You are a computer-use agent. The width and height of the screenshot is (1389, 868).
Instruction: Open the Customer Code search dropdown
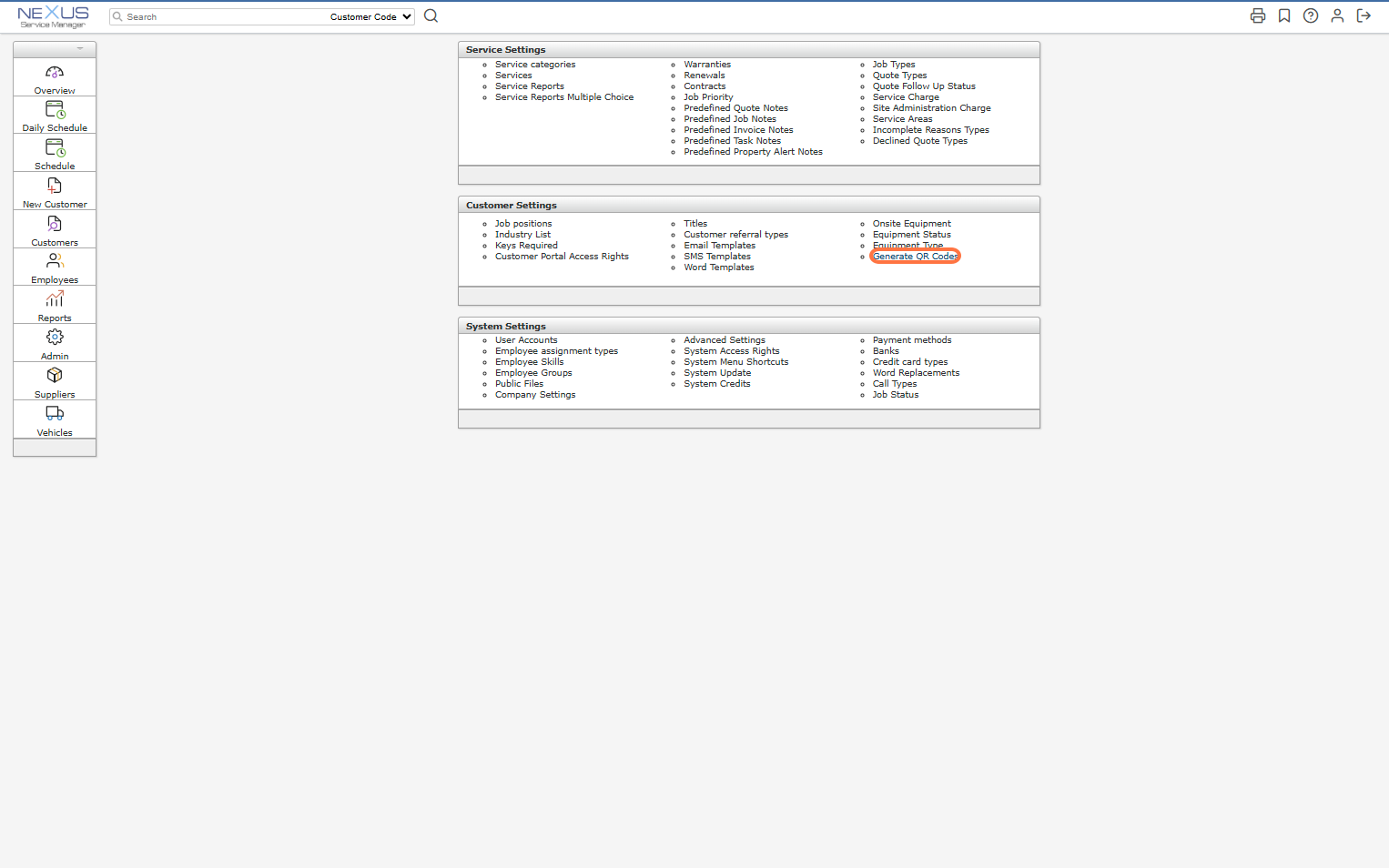tap(371, 16)
